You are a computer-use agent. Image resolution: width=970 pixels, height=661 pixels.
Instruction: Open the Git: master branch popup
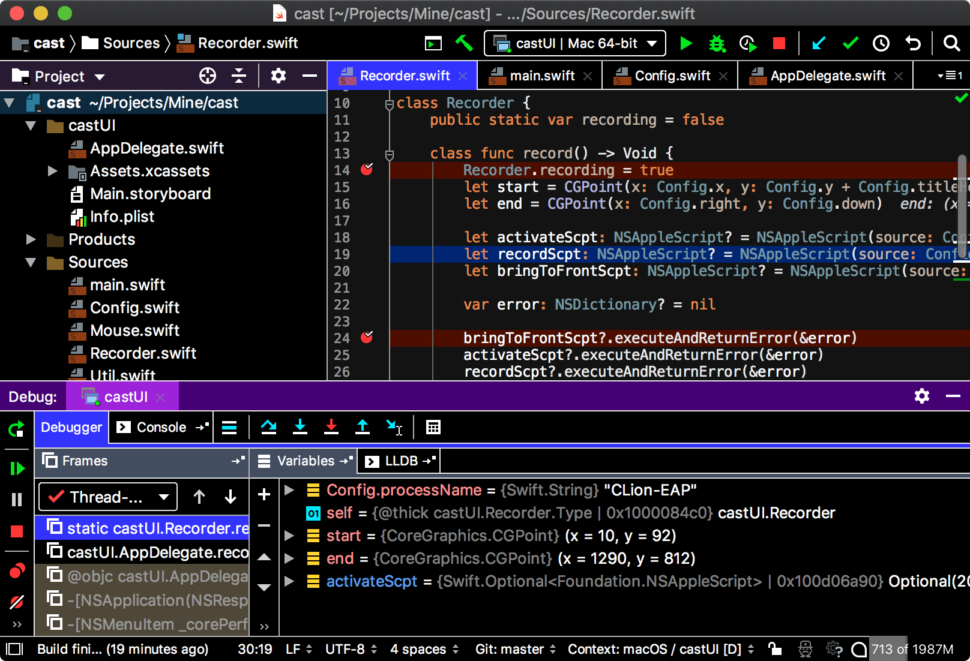(x=512, y=649)
